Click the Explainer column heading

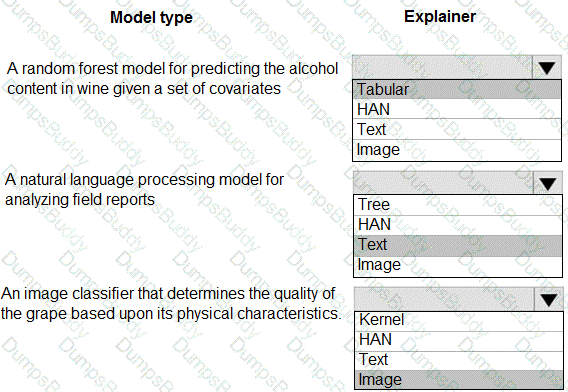point(440,17)
